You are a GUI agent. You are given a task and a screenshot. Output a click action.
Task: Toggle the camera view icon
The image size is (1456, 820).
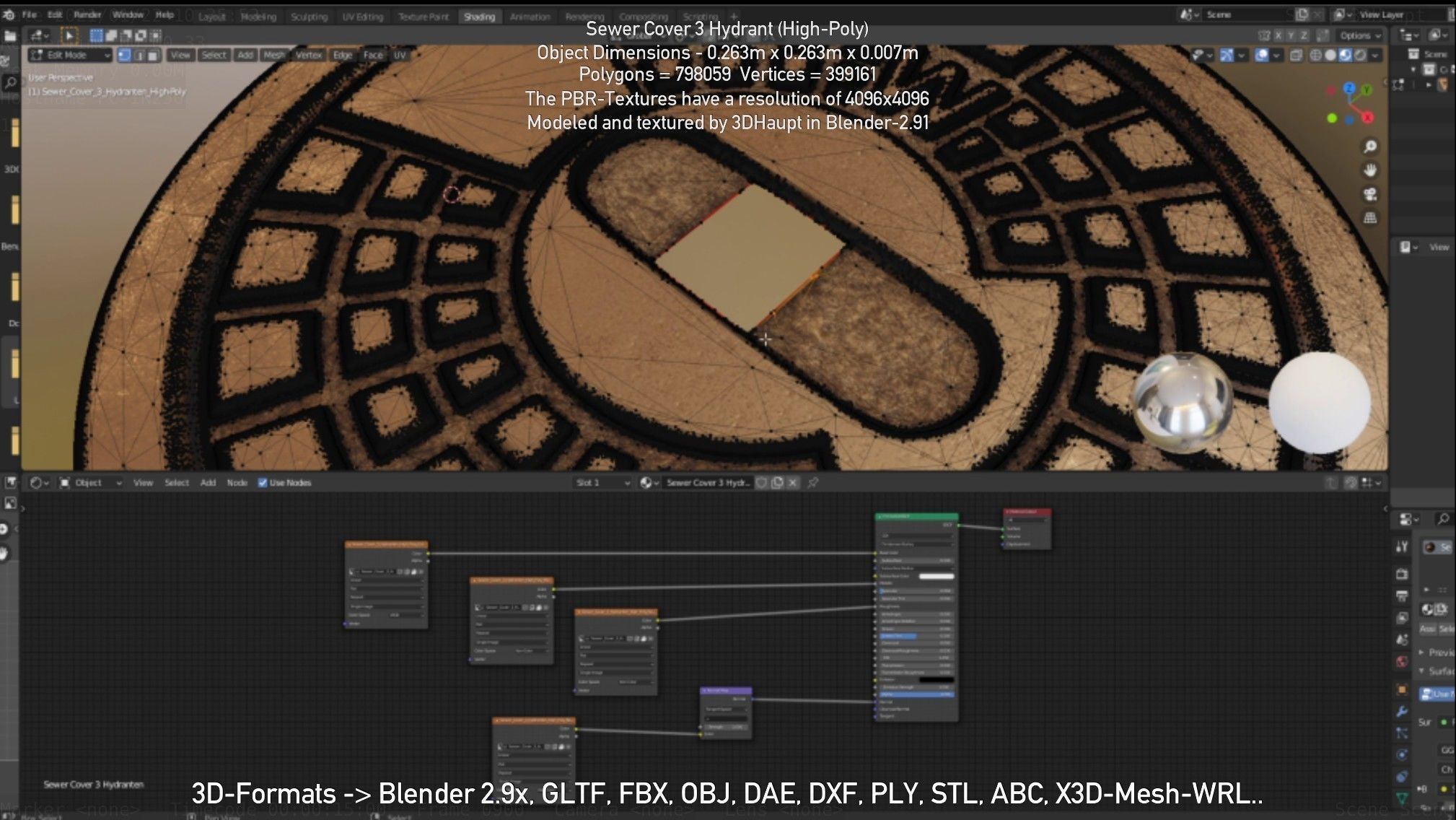point(1370,194)
